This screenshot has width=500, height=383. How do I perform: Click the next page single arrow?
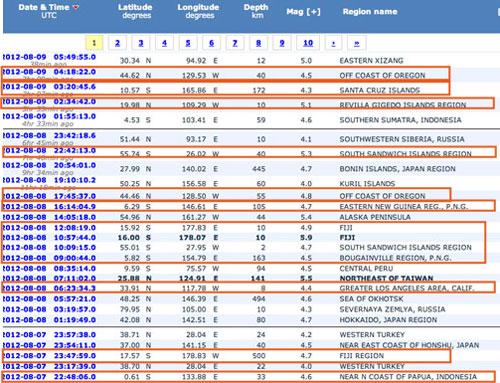pyautogui.click(x=334, y=43)
